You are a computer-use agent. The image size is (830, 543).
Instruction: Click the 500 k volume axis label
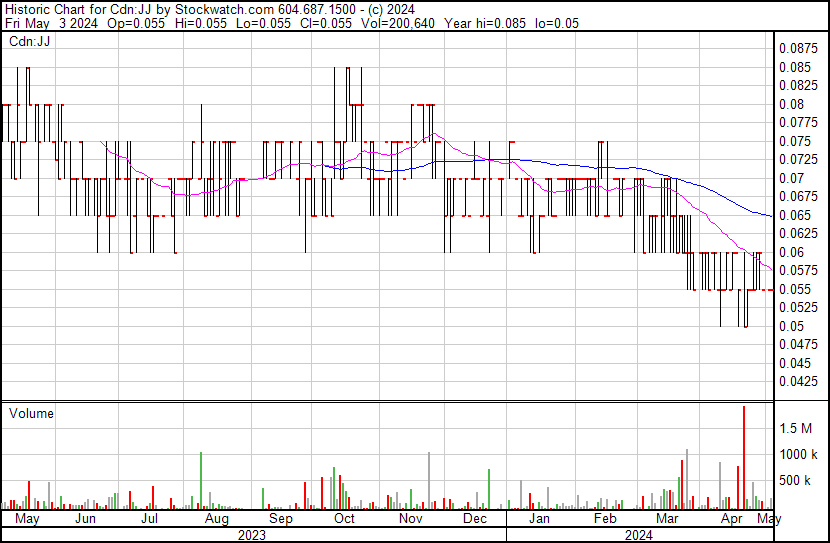click(x=795, y=480)
